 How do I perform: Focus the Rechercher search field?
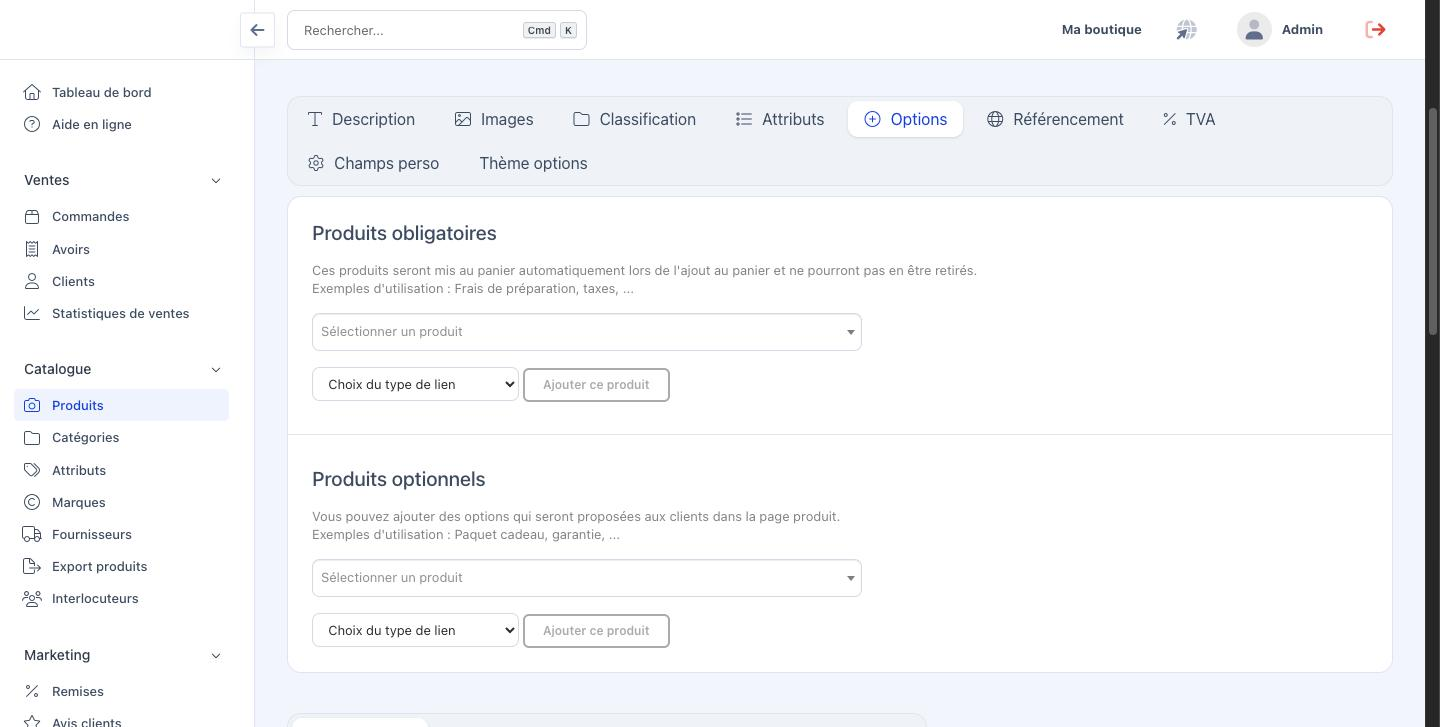pos(437,30)
